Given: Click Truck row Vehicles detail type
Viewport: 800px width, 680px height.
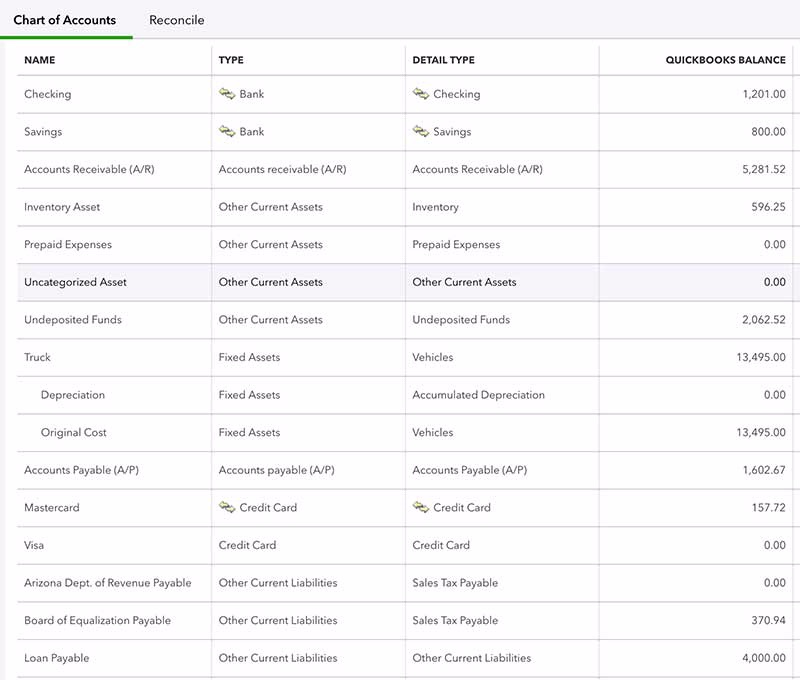Looking at the screenshot, I should tap(433, 357).
